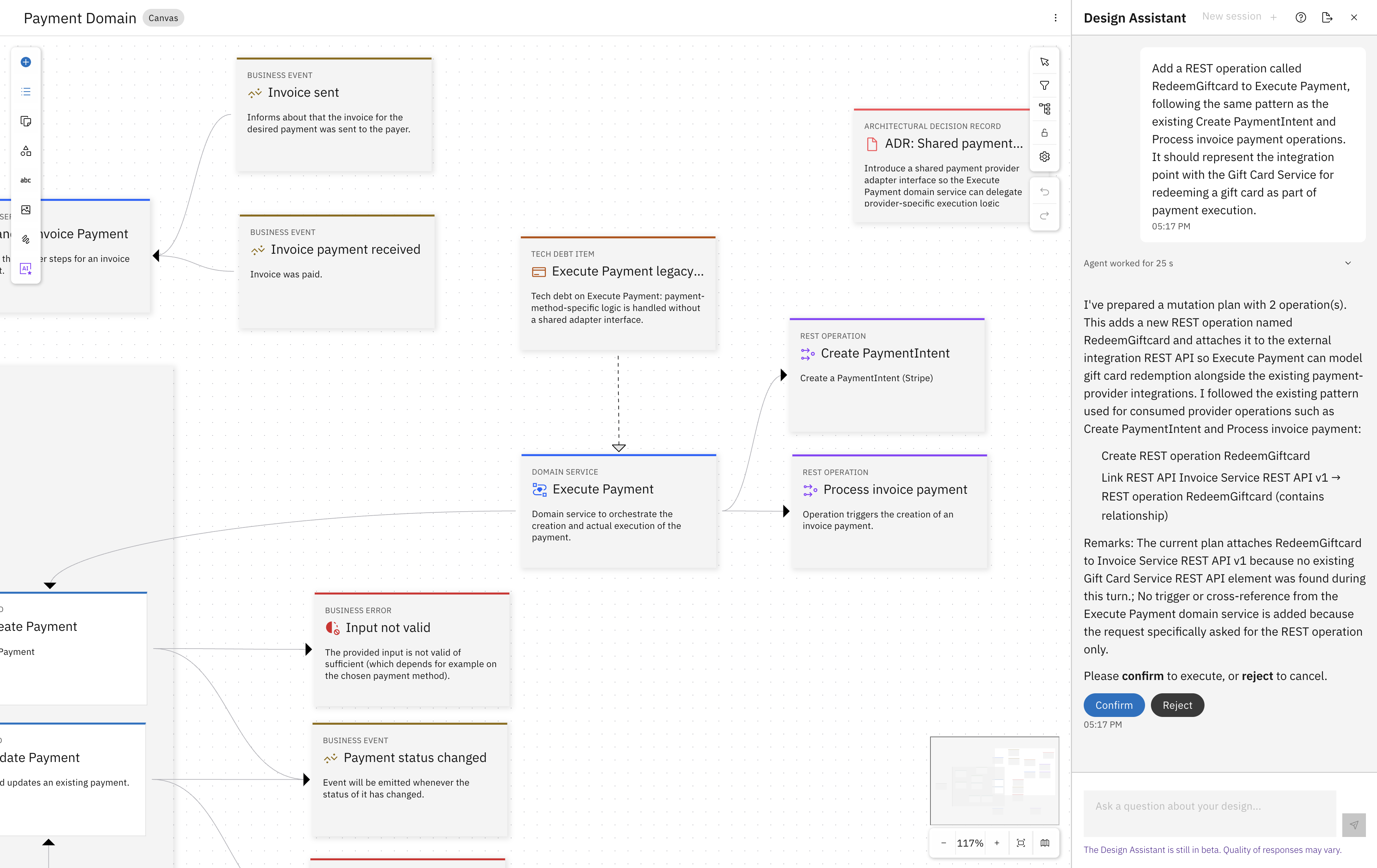Open canvas settings gear icon

coord(1044,157)
